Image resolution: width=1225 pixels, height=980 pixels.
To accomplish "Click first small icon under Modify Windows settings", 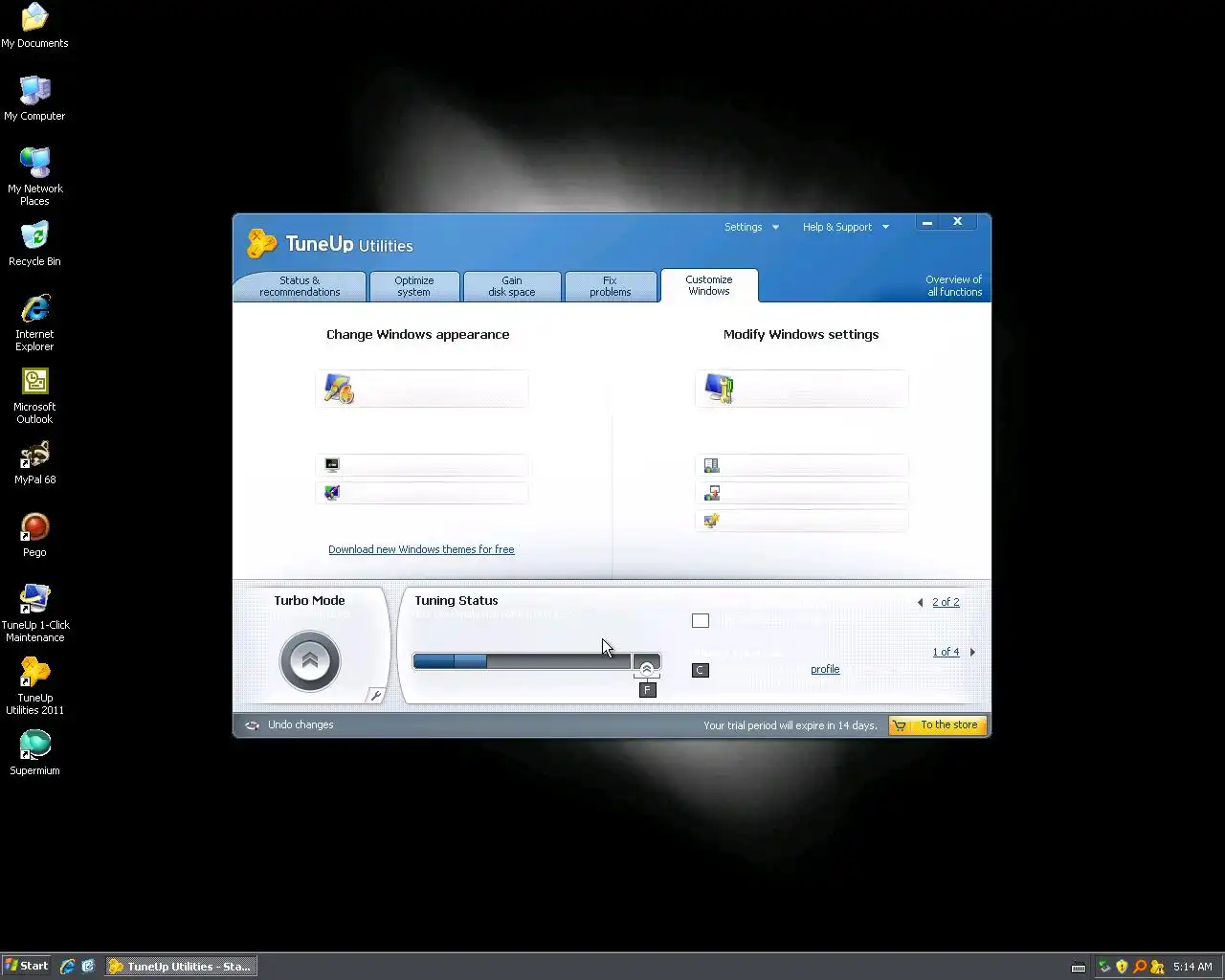I will [711, 465].
